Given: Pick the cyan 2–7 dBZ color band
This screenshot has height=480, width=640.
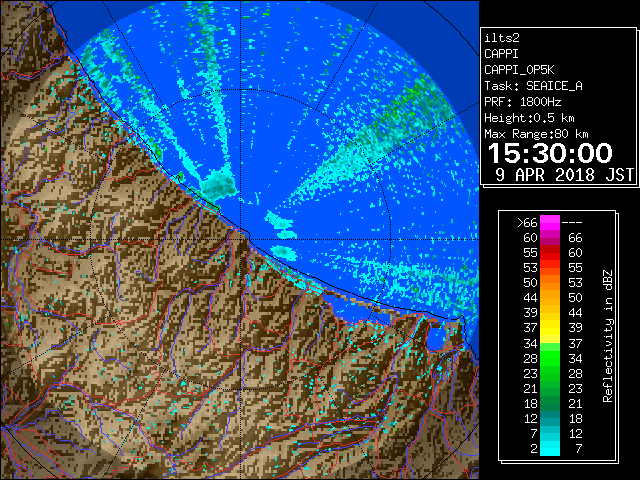Looking at the screenshot, I should 550,449.
